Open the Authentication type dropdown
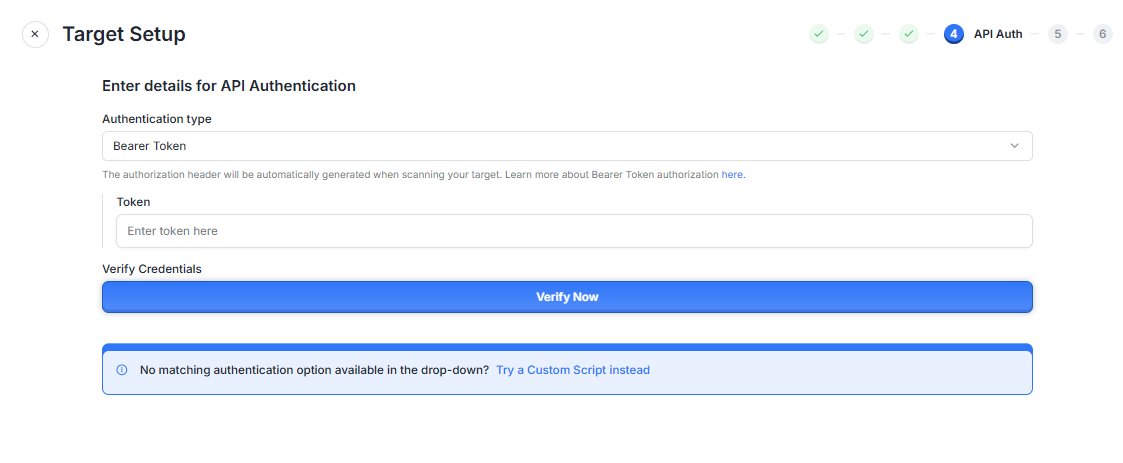This screenshot has height=463, width=1123. tap(567, 145)
